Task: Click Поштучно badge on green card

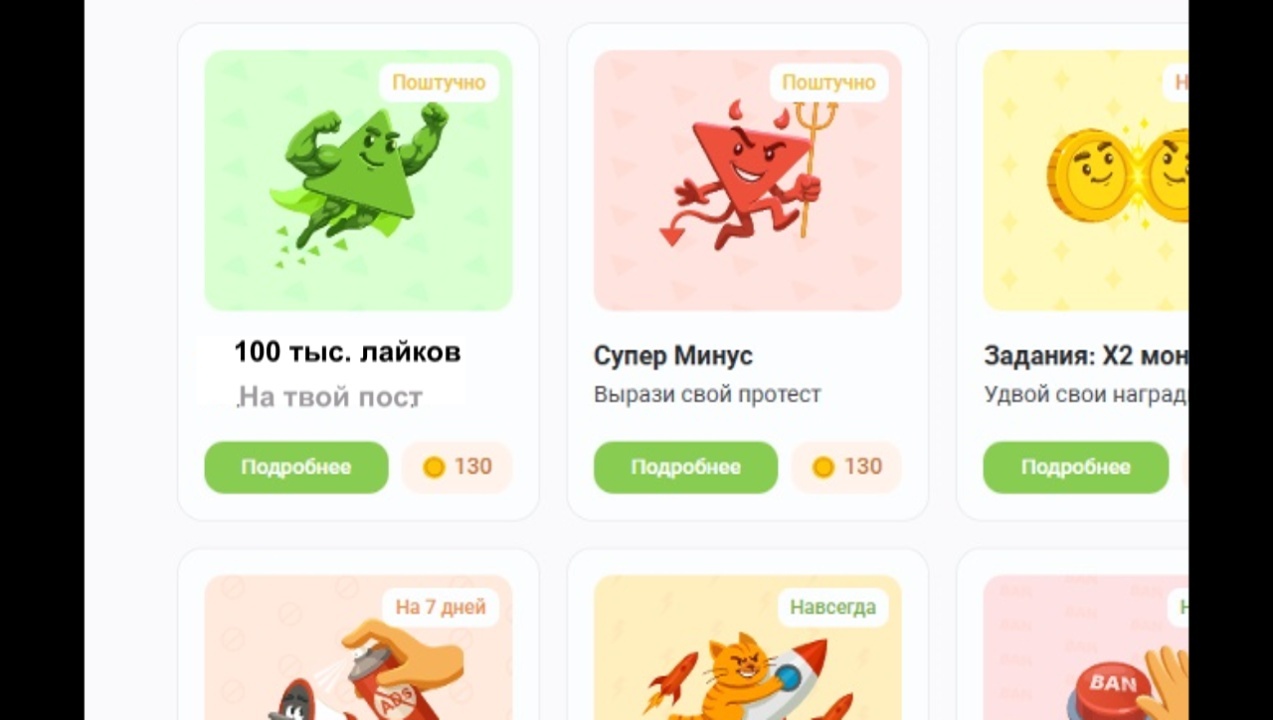Action: 438,83
